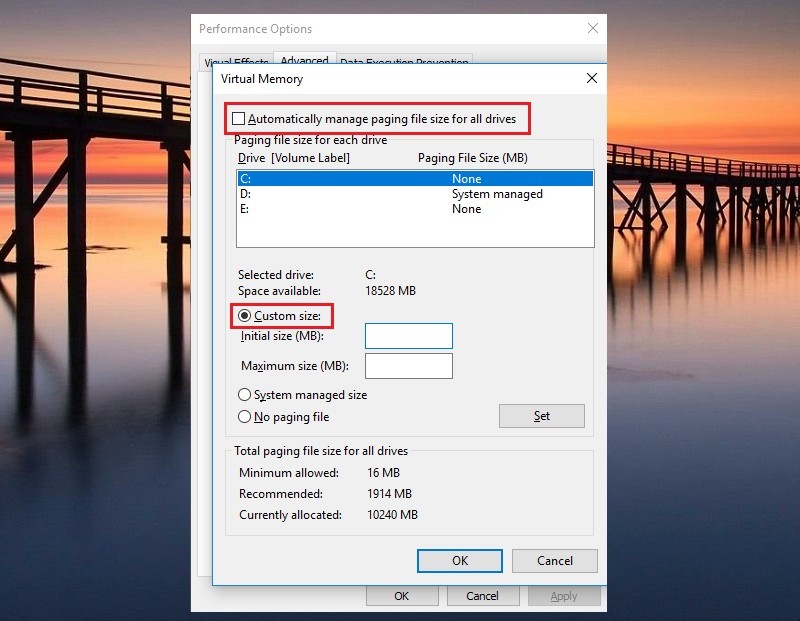The width and height of the screenshot is (800, 621).
Task: Close the Virtual Memory dialog
Action: coord(591,78)
